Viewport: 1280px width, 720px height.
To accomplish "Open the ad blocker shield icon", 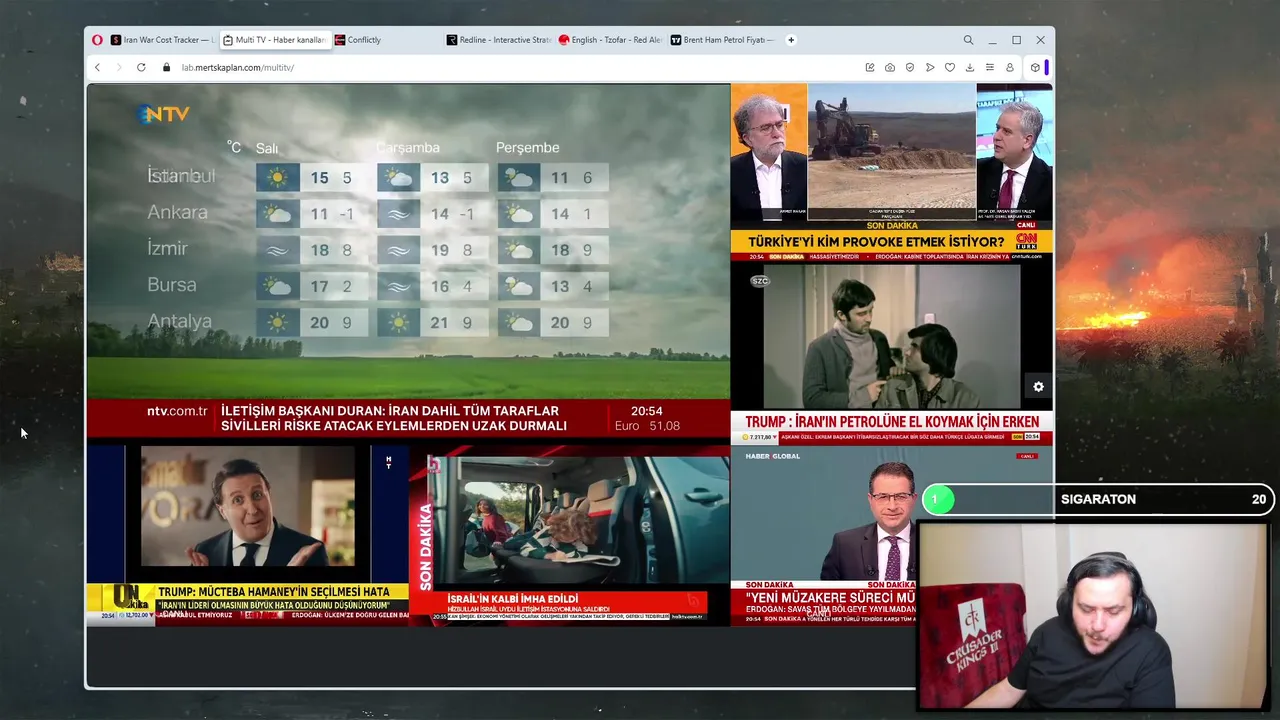I will click(910, 67).
